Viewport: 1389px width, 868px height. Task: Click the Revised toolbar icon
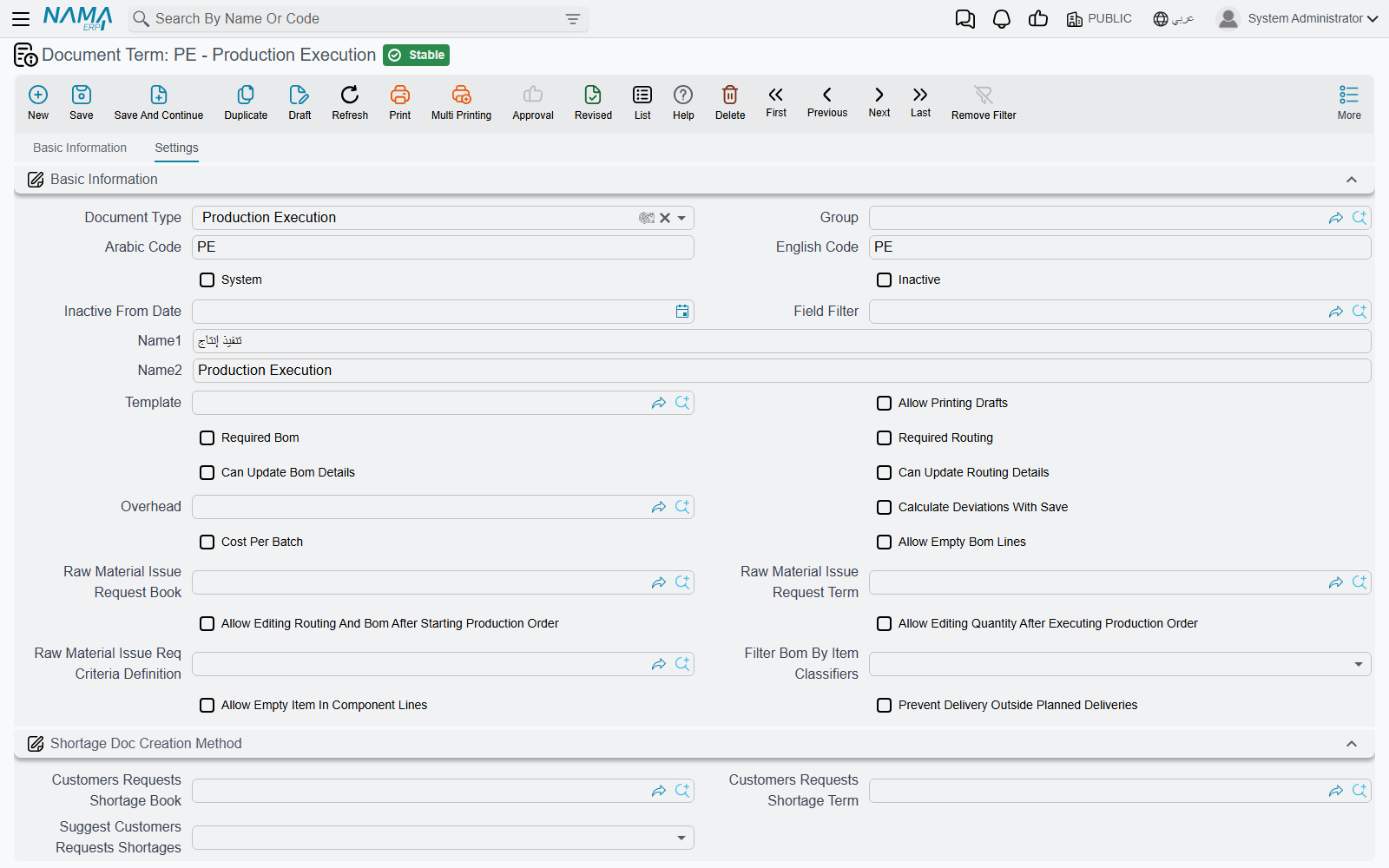click(593, 102)
